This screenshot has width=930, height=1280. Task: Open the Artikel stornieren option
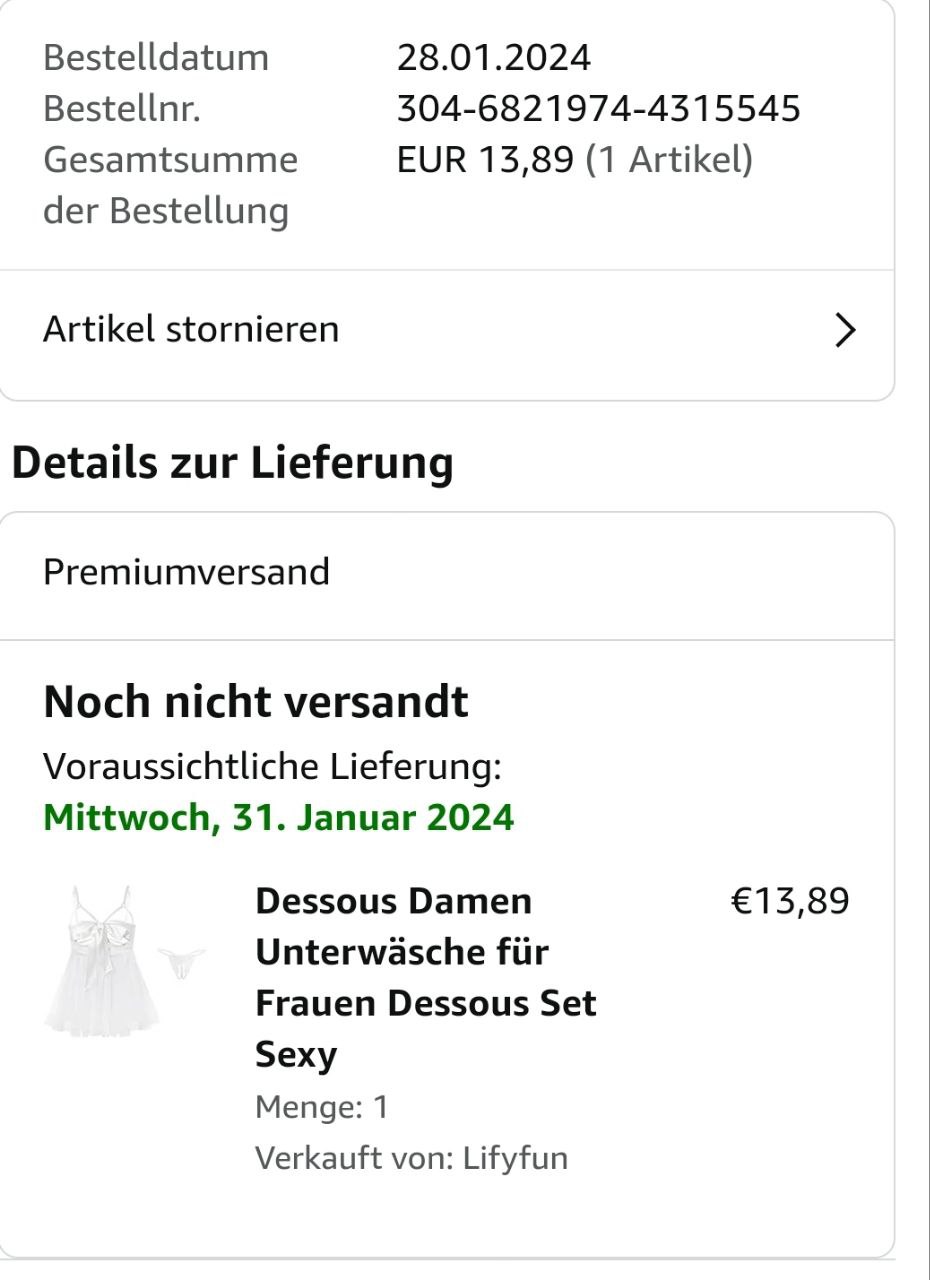(x=191, y=329)
